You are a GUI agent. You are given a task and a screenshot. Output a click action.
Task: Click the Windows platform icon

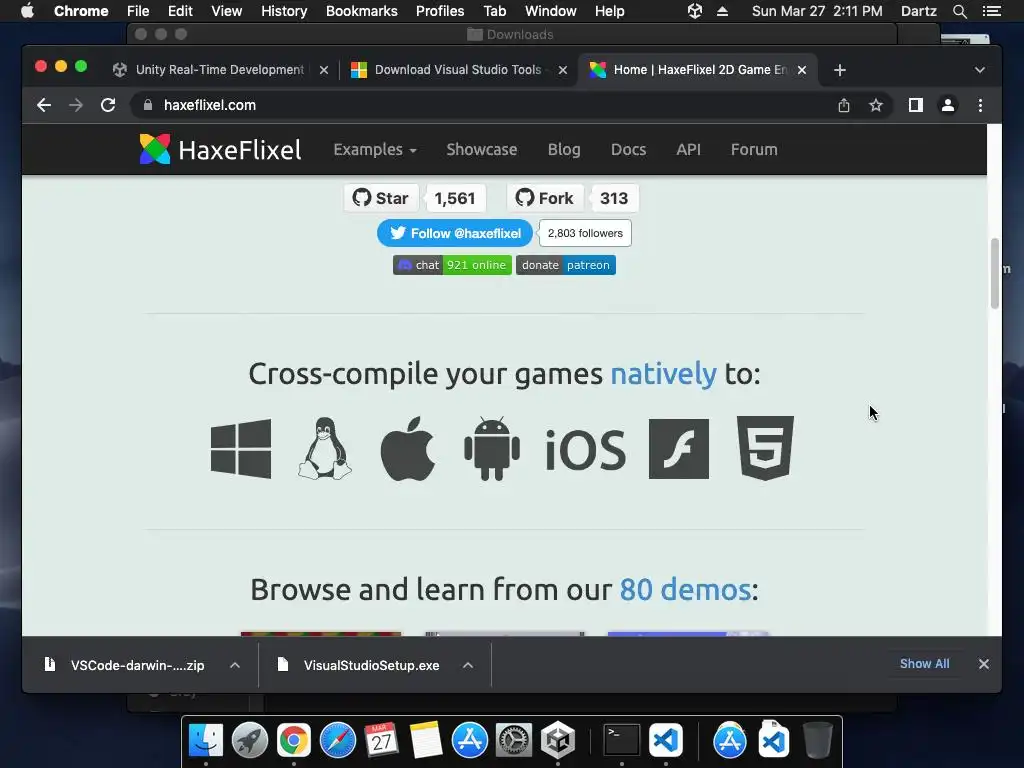(240, 449)
